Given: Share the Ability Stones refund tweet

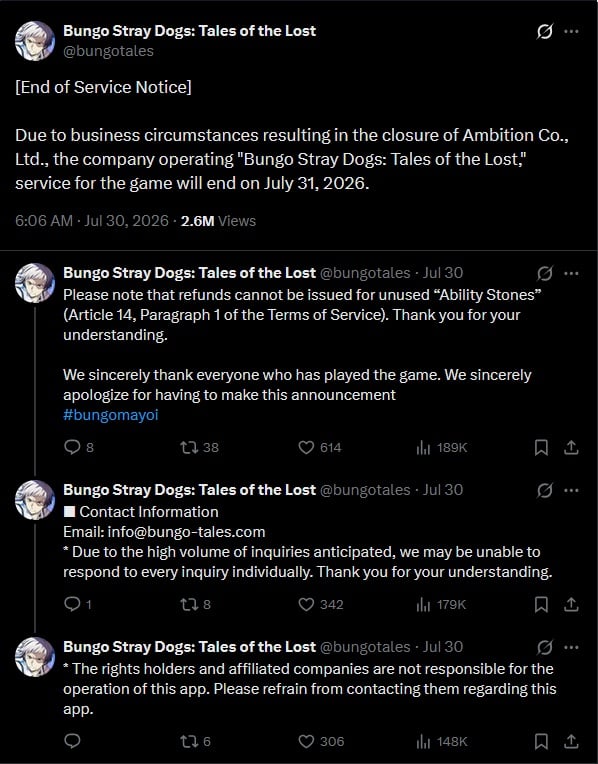Looking at the screenshot, I should [571, 447].
